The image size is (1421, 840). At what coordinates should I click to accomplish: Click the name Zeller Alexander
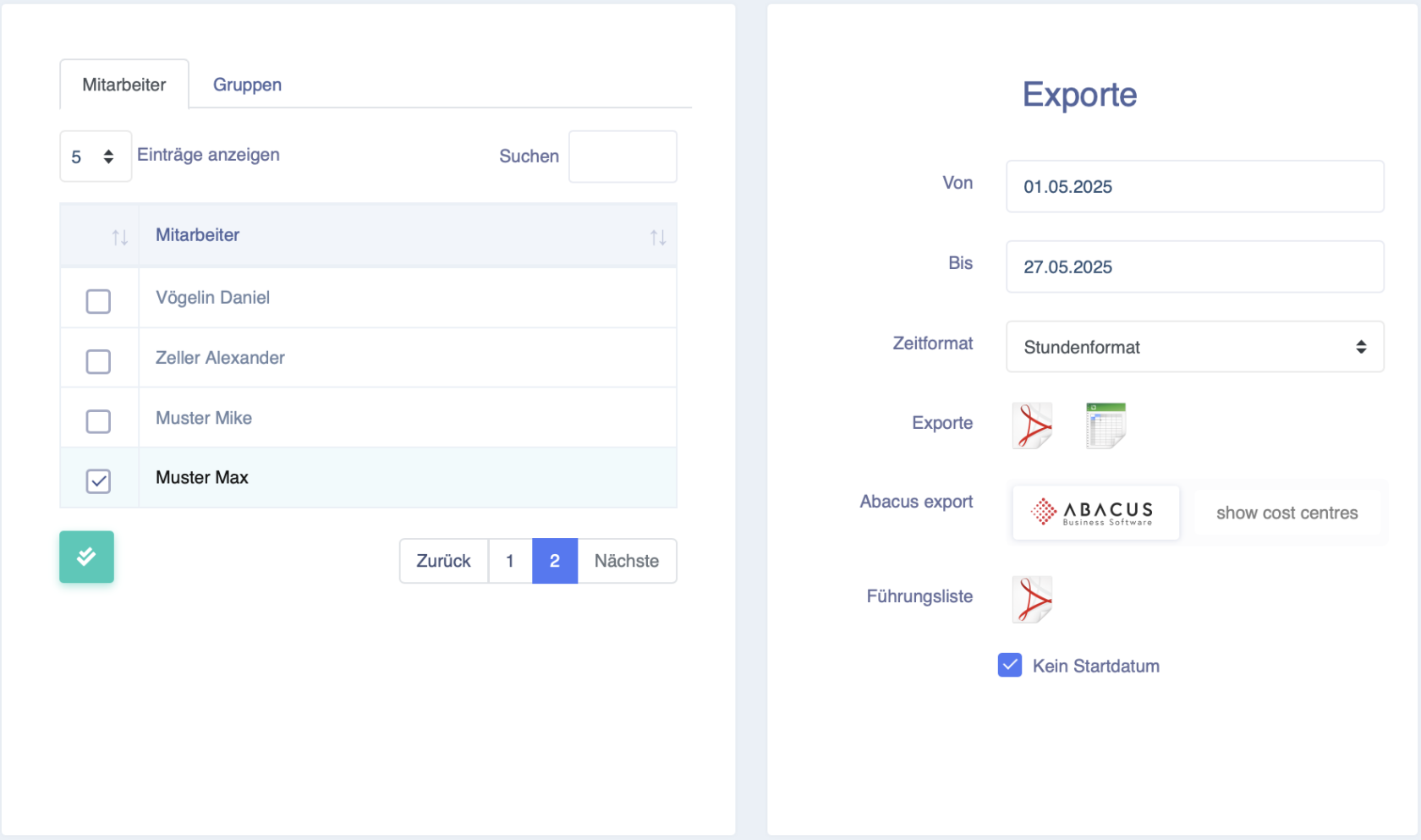(220, 358)
